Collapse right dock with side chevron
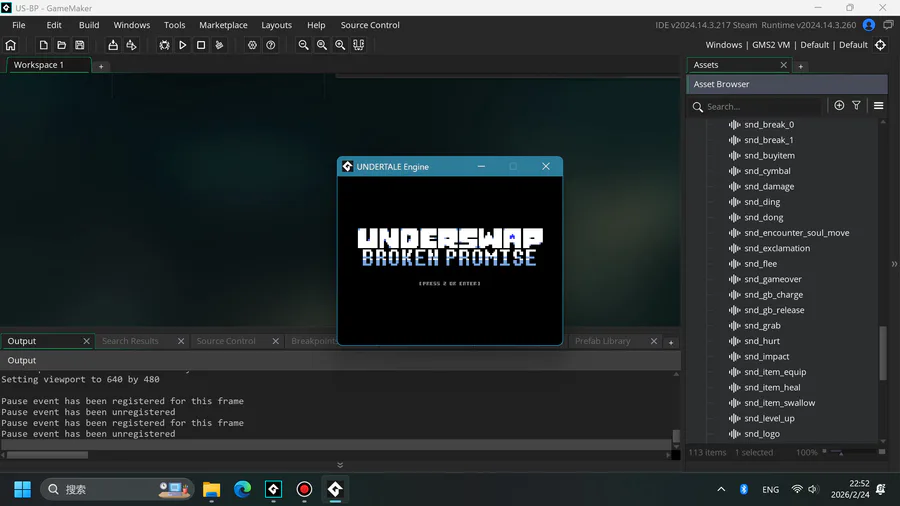 click(894, 264)
